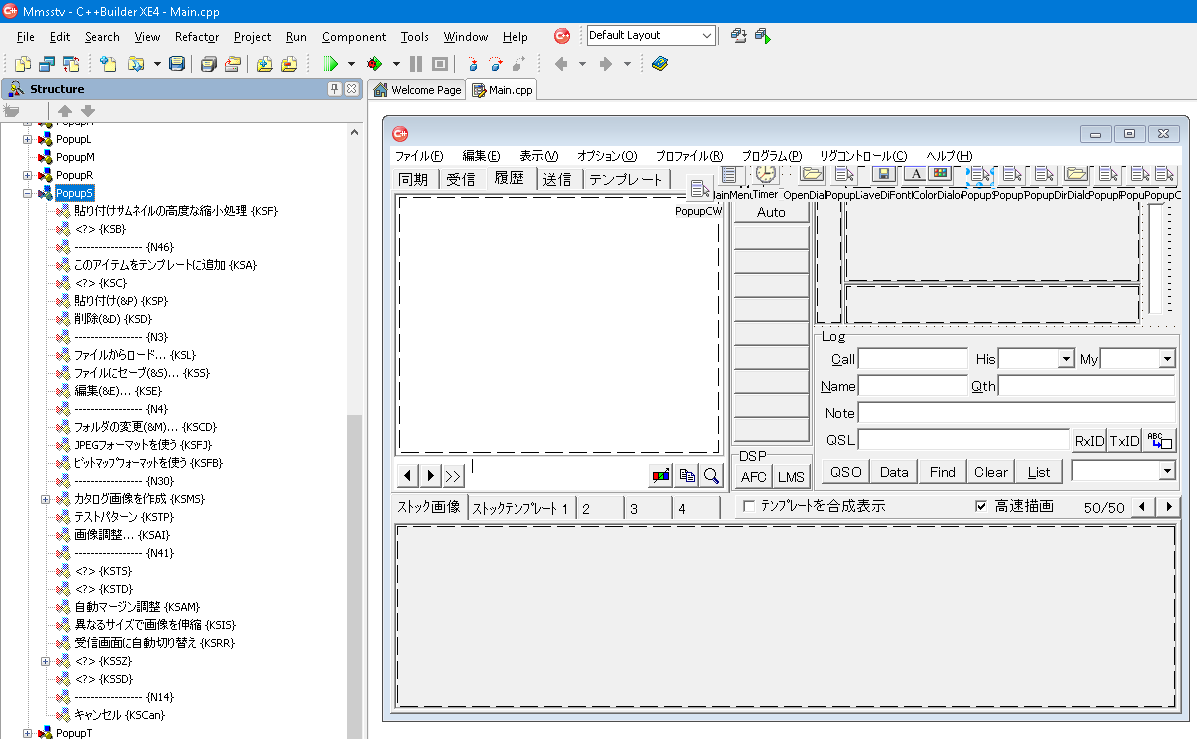Open the Default Layout dropdown
1197x739 pixels.
point(707,36)
